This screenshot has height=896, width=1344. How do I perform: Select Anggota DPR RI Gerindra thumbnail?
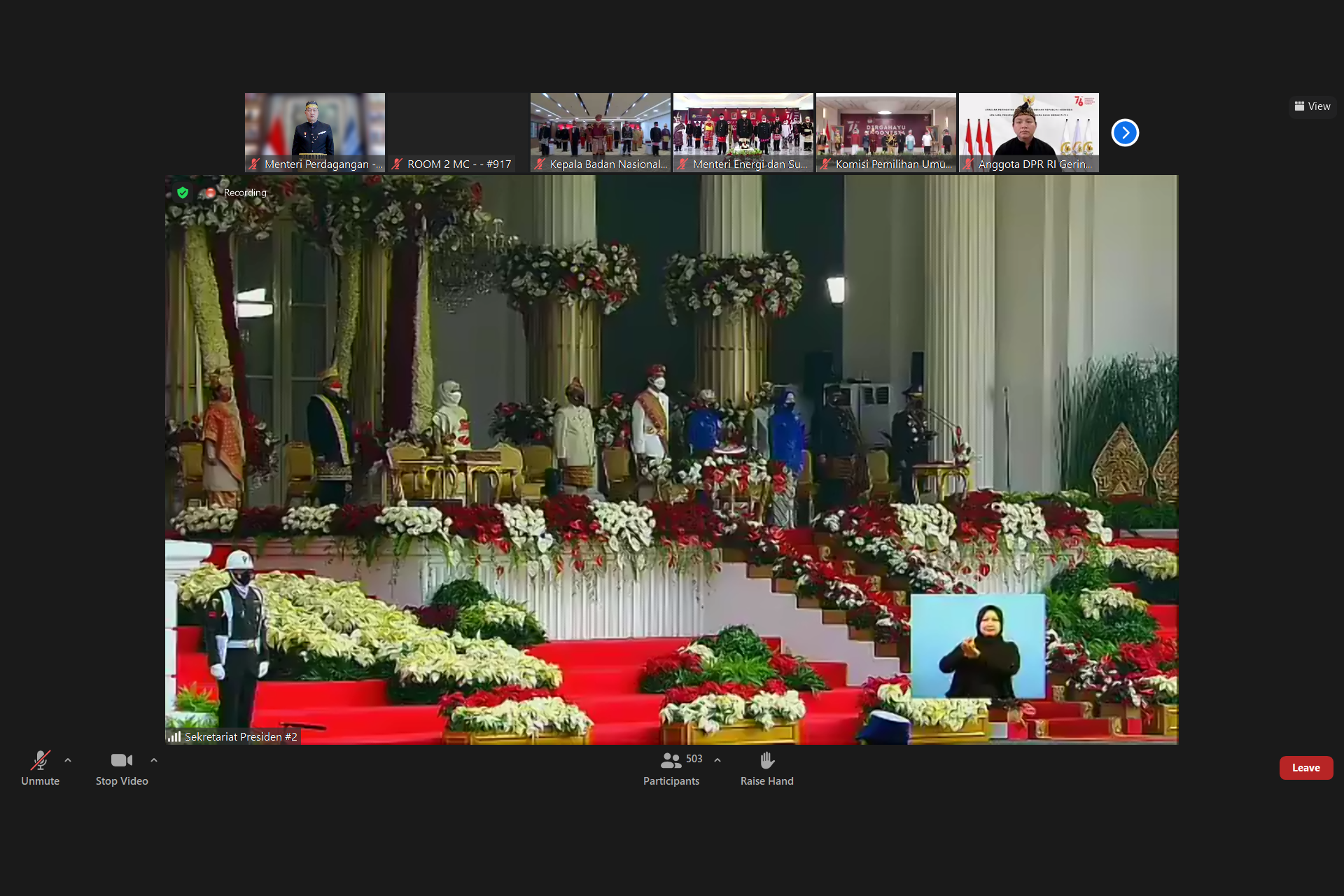pos(1028,132)
